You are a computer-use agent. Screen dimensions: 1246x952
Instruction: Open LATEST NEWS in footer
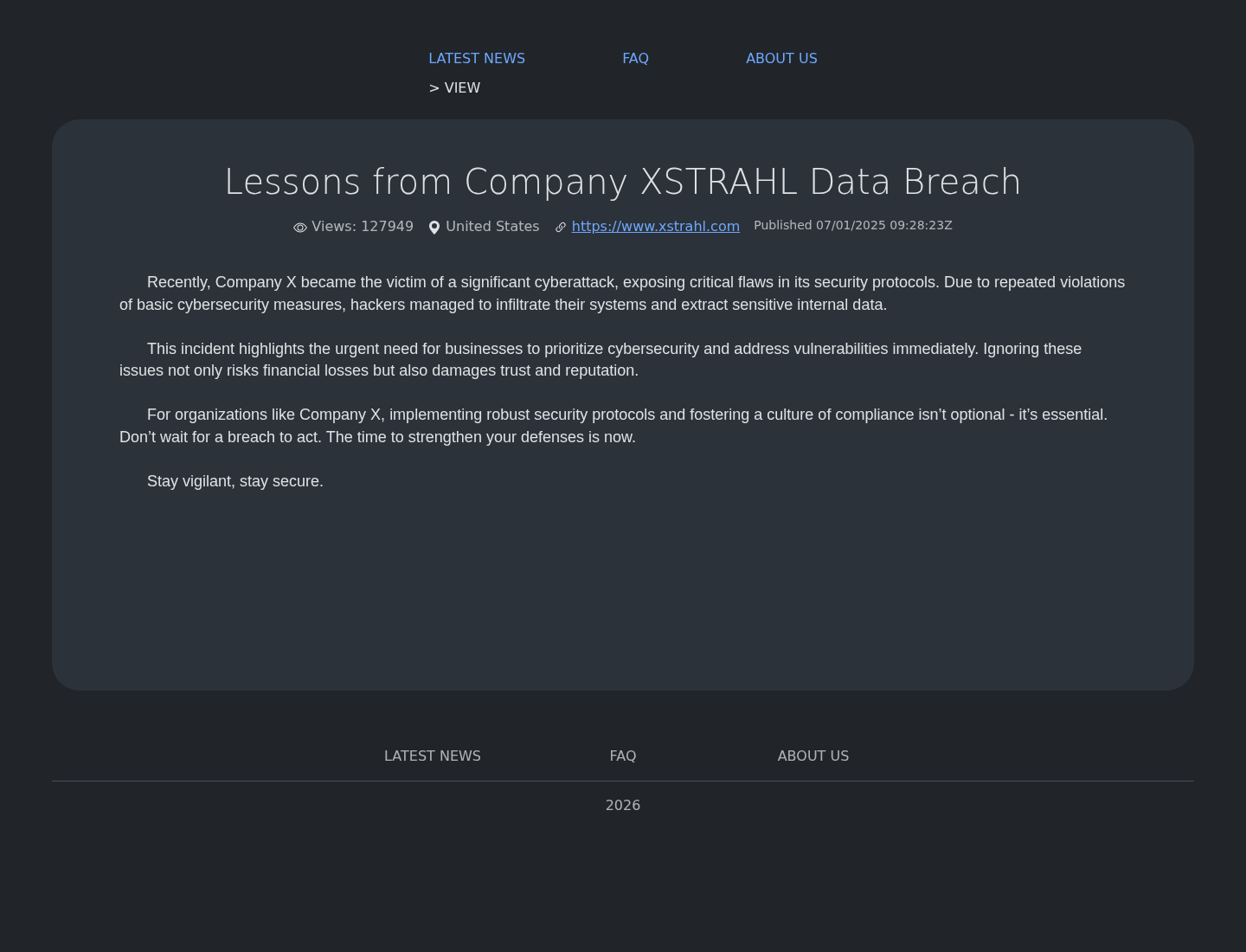[x=433, y=756]
